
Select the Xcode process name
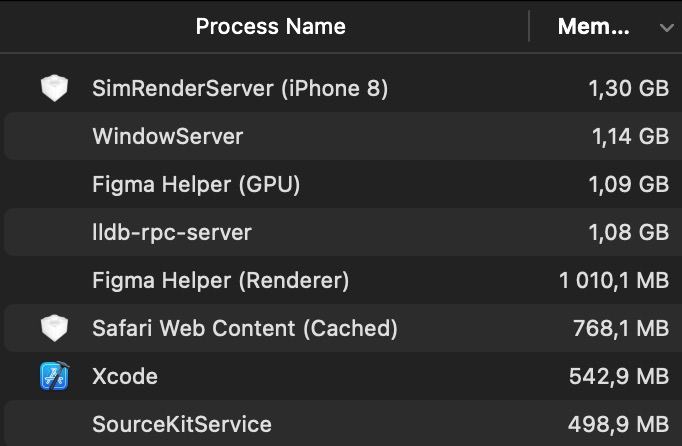(x=125, y=376)
